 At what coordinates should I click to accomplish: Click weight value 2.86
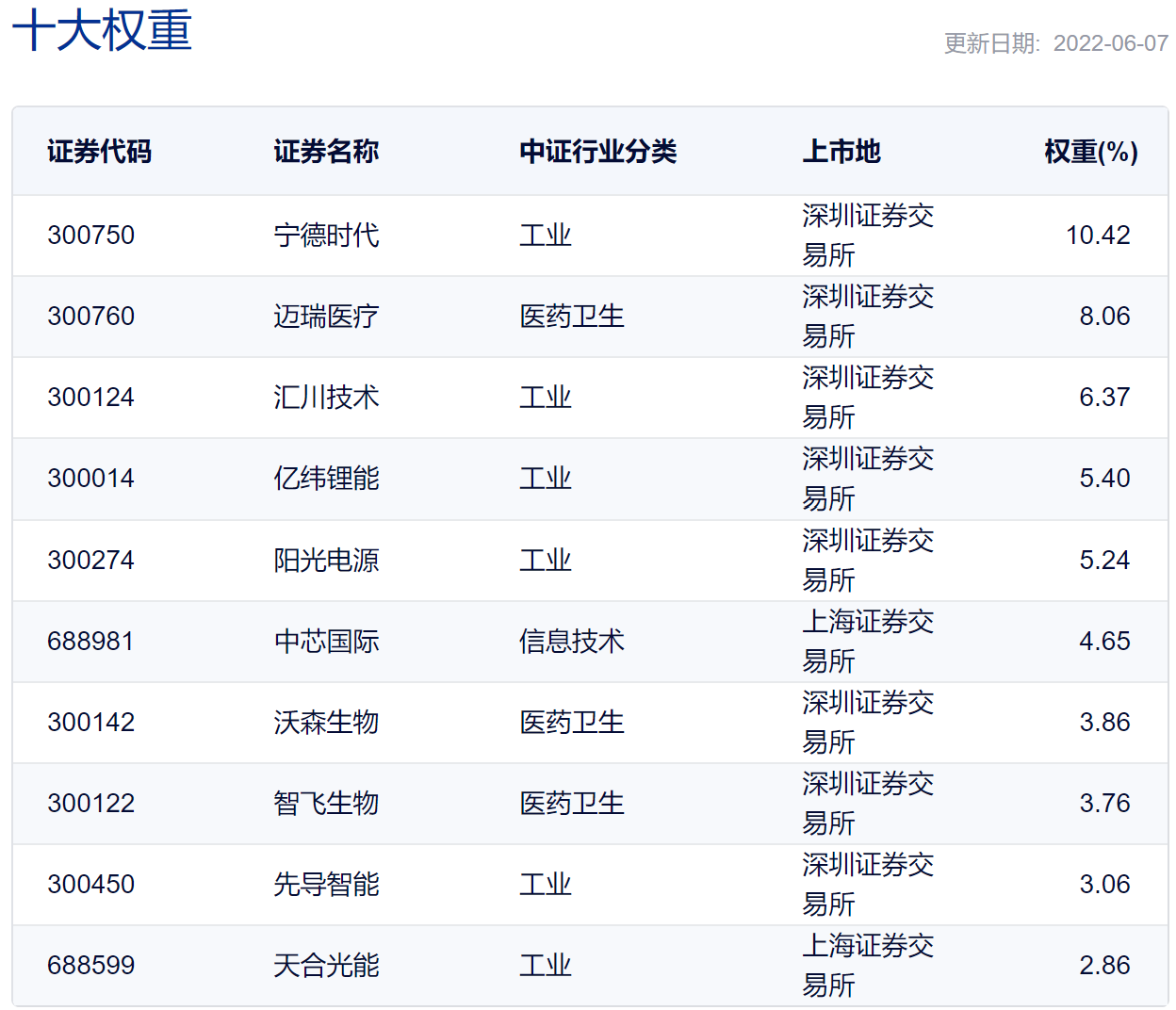pos(1104,965)
